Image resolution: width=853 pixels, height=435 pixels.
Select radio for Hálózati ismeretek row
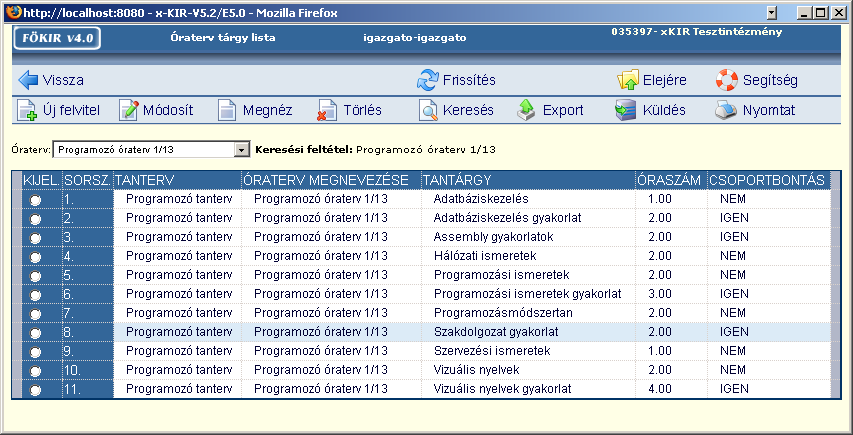(x=35, y=257)
